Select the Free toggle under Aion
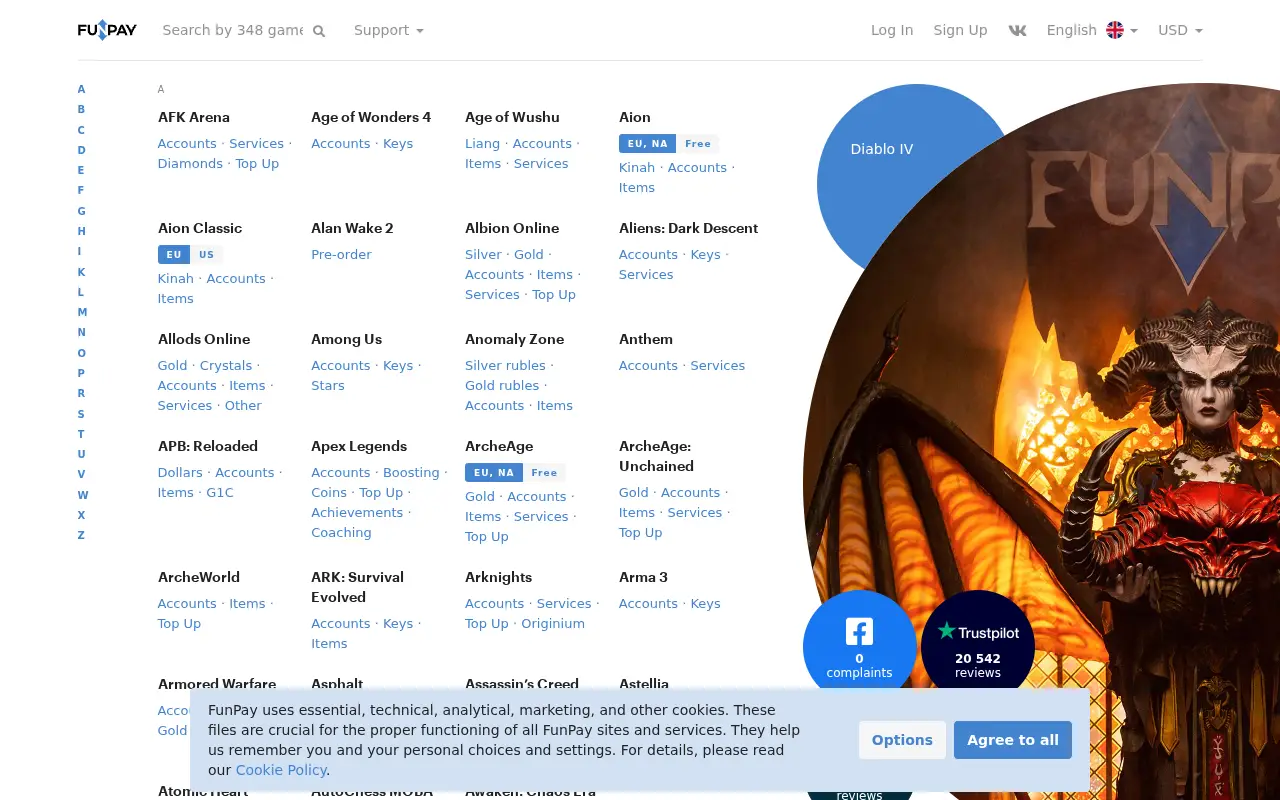 point(698,144)
